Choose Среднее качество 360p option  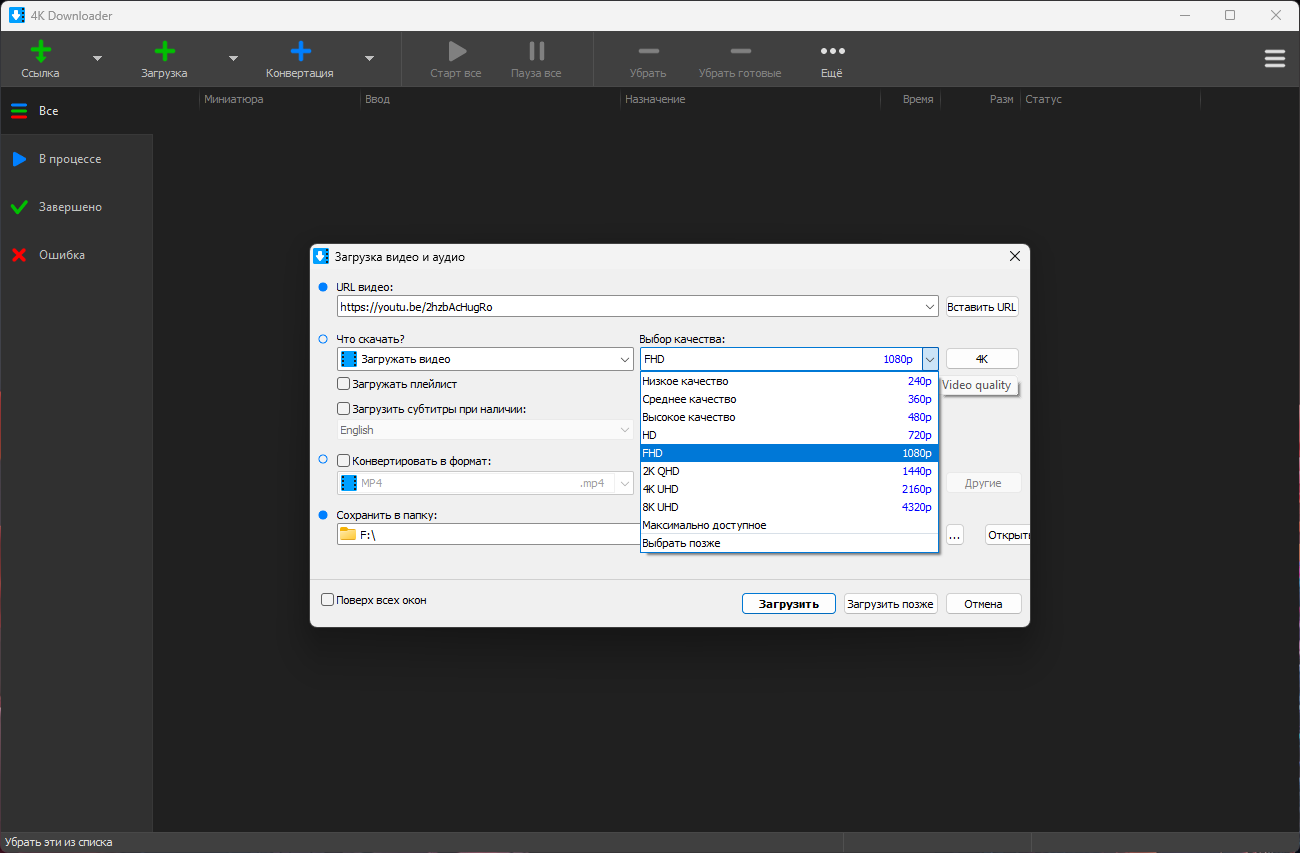pyautogui.click(x=789, y=399)
